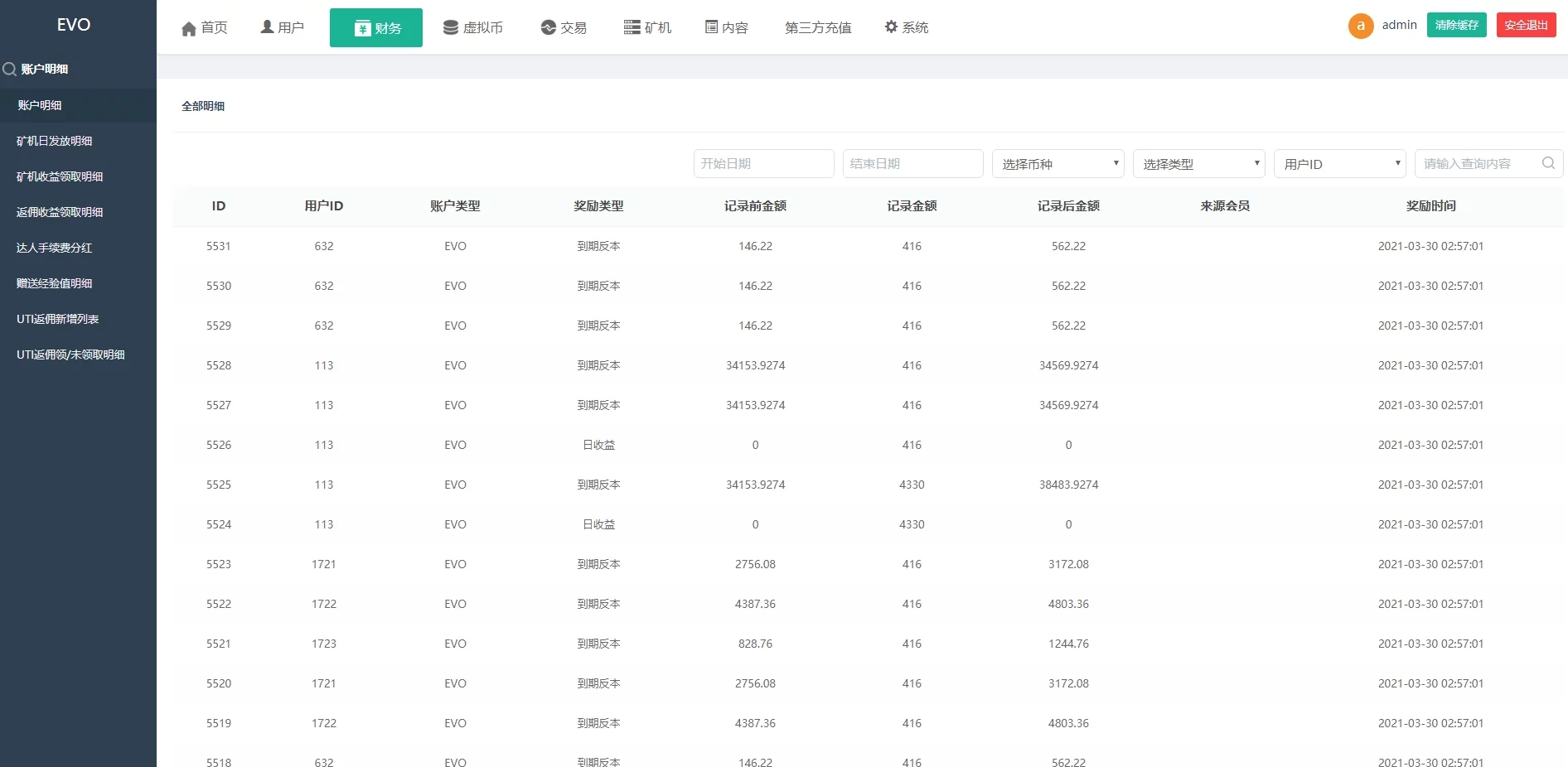The width and height of the screenshot is (1568, 767).
Task: Click the sidebar search magnifier icon
Action: 10,69
